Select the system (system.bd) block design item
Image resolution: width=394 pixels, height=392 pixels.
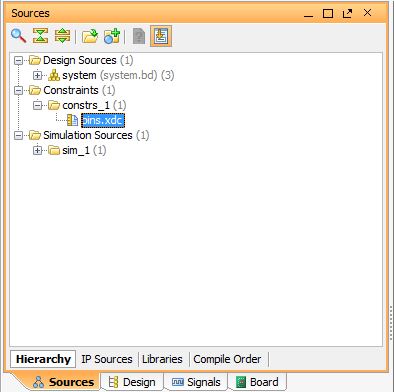tap(118, 75)
